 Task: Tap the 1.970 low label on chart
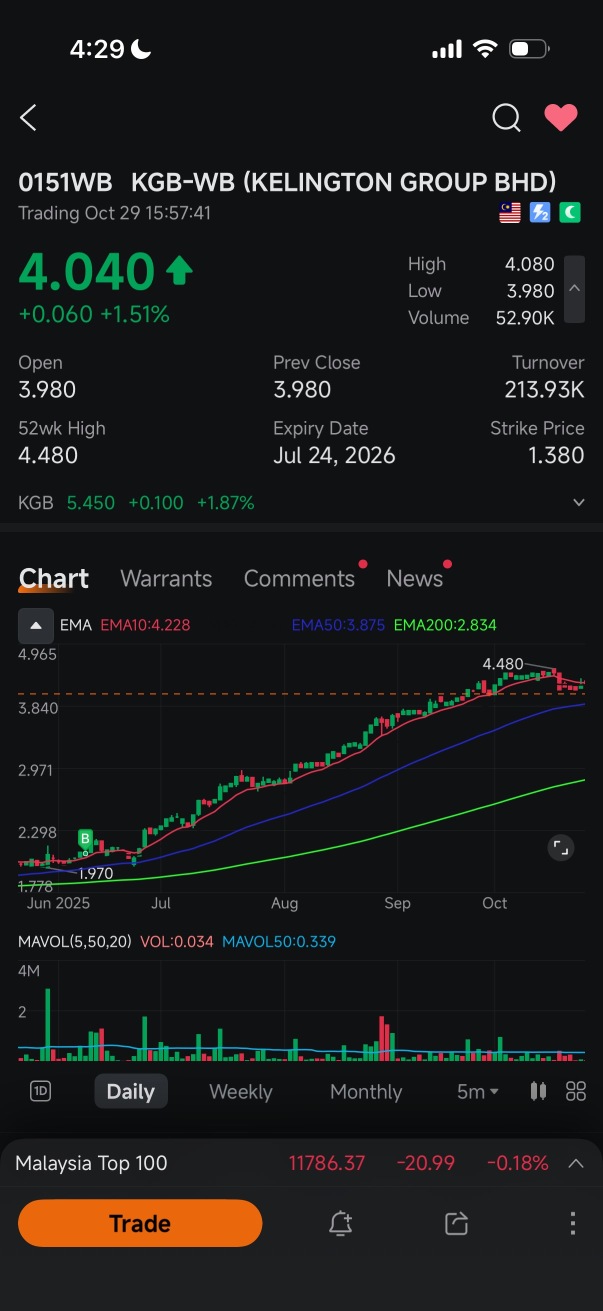coord(96,873)
